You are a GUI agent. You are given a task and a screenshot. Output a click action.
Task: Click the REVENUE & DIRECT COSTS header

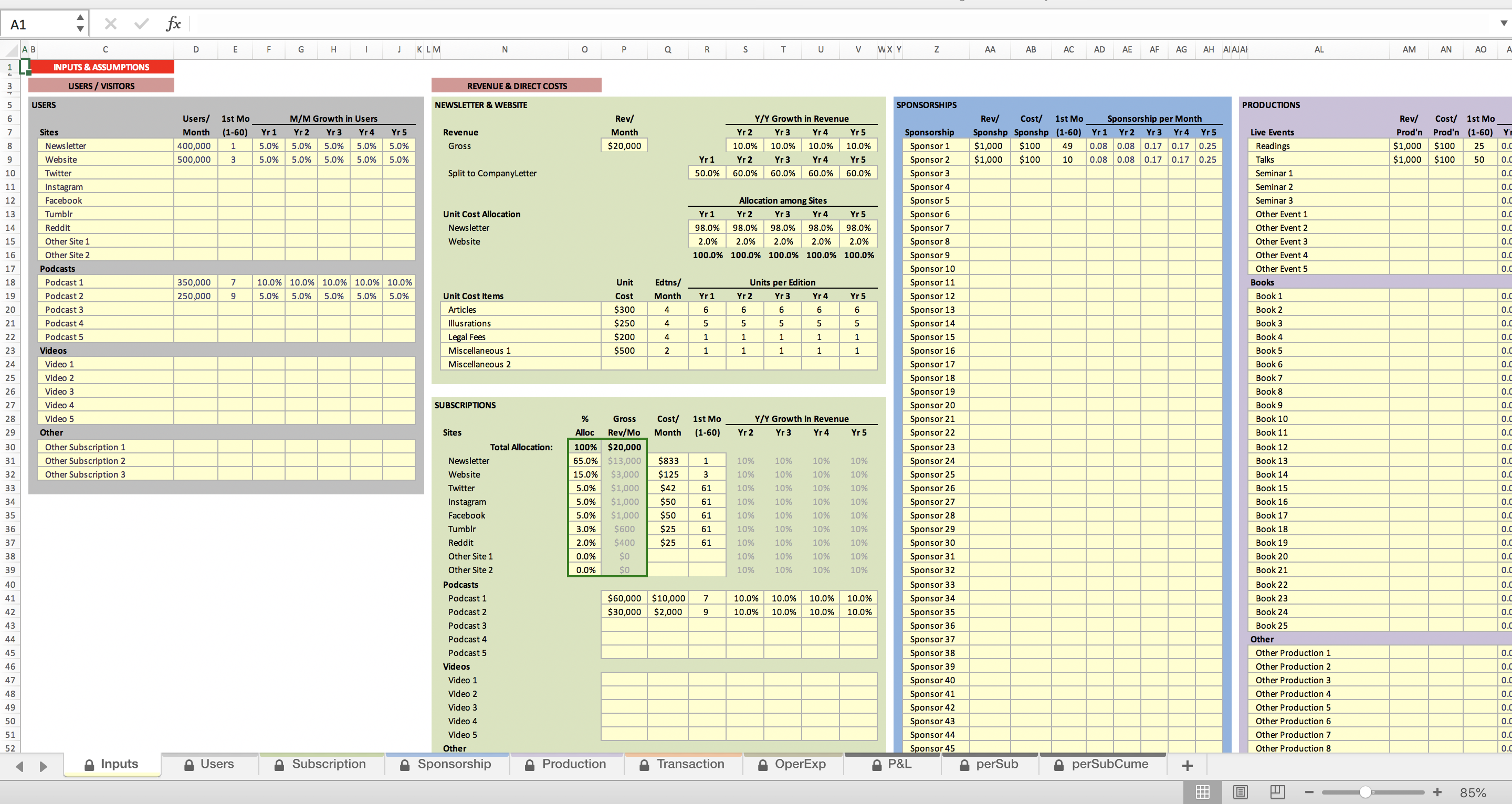517,86
